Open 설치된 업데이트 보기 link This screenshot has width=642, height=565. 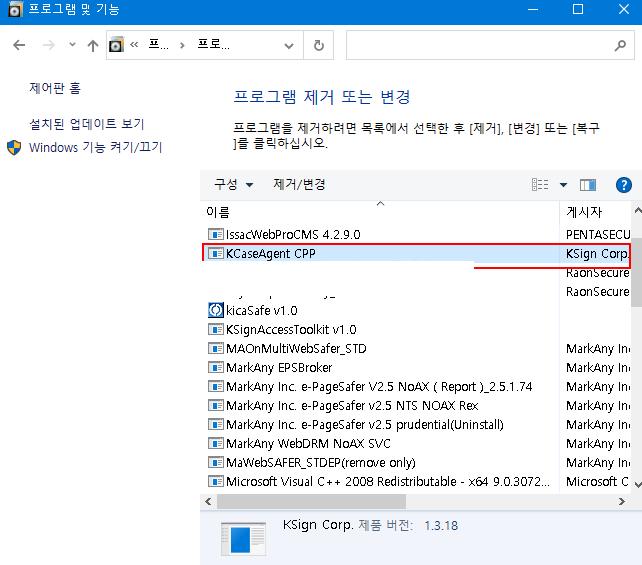[87, 124]
